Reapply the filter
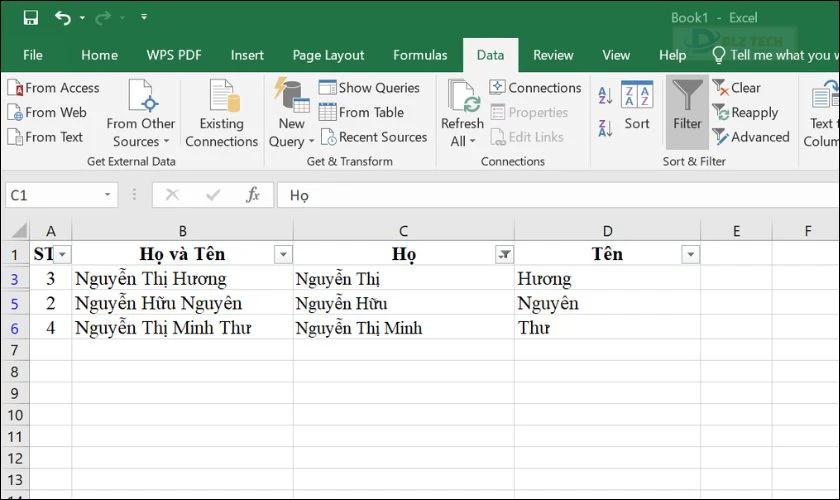Screen dimensions: 840x500 click(745, 113)
